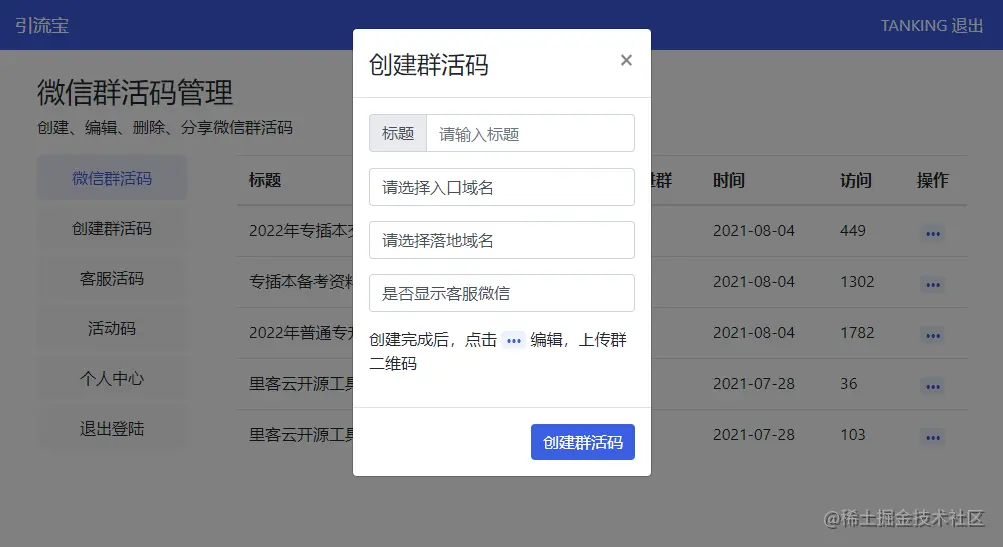The height and width of the screenshot is (547, 1003).
Task: Click the 微信群活码管理 page heading
Action: (135, 93)
